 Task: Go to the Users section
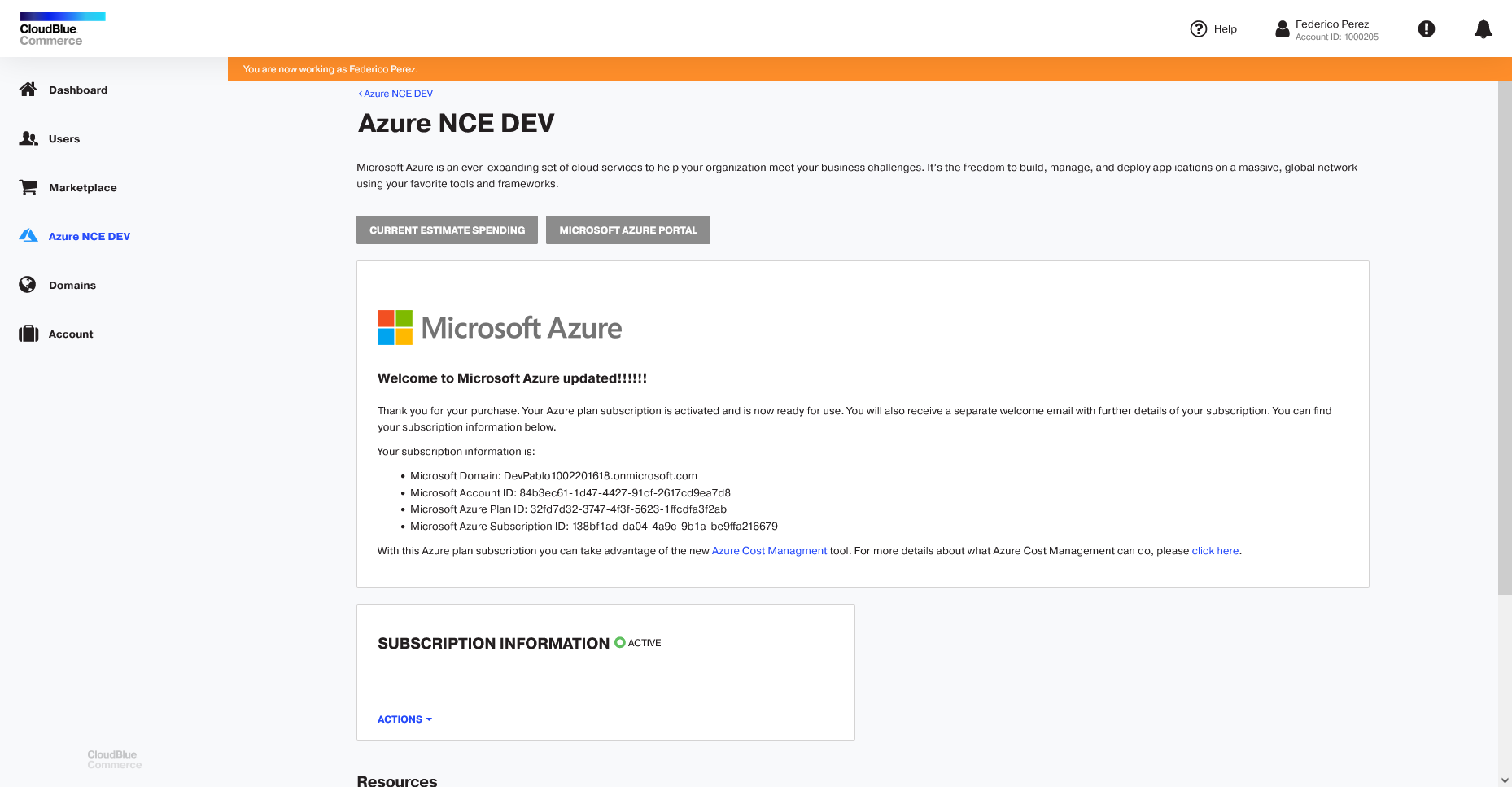click(x=64, y=139)
